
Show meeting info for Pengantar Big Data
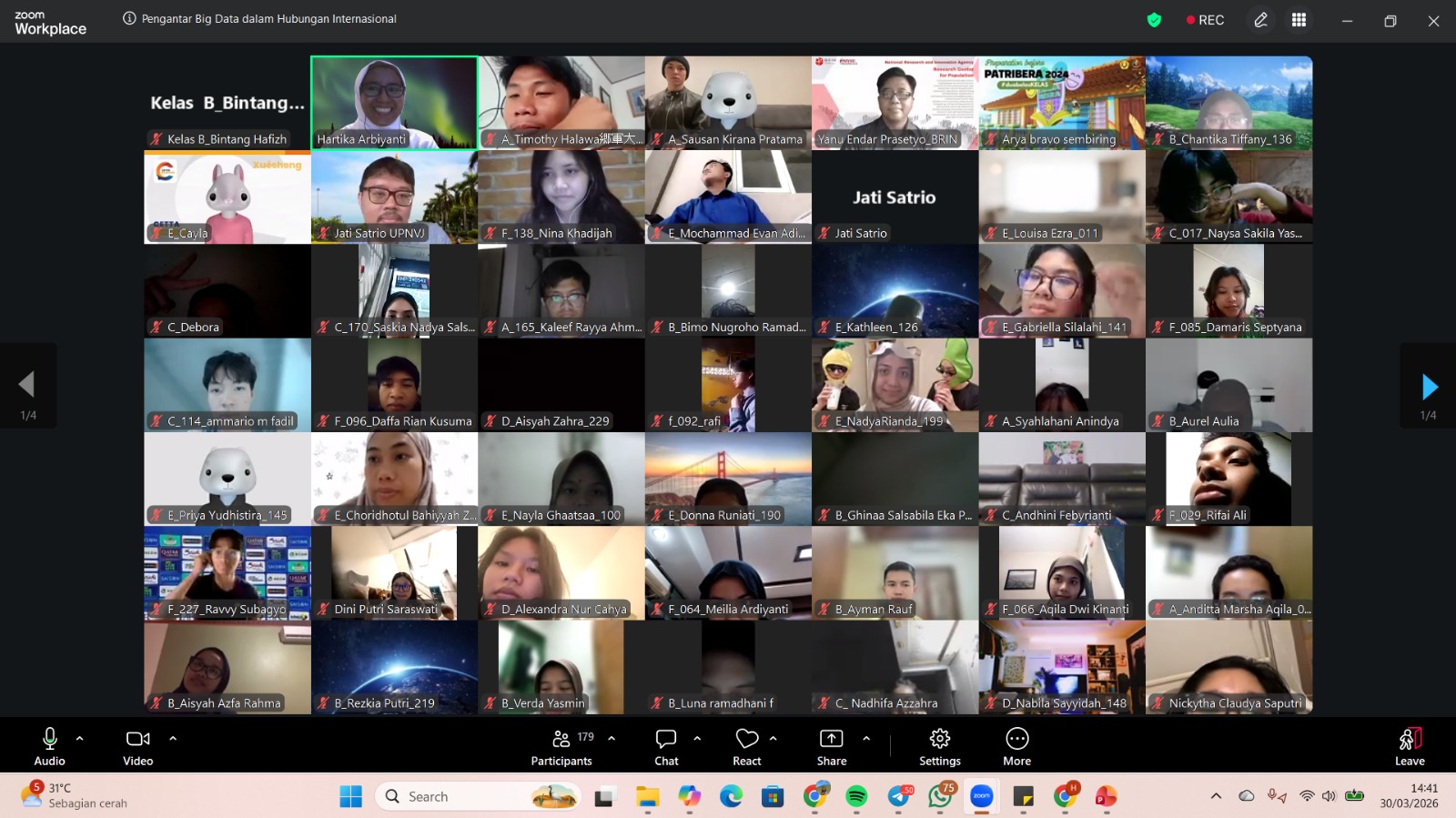(129, 19)
